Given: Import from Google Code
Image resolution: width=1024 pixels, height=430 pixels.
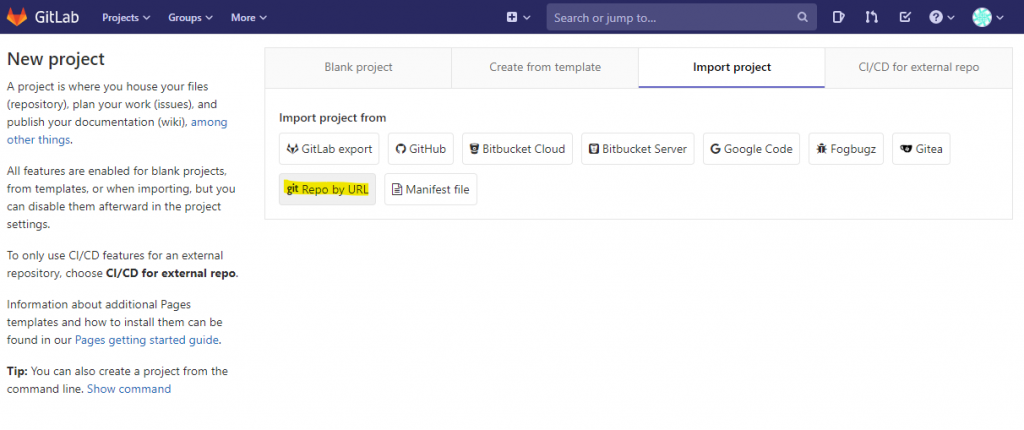Looking at the screenshot, I should (752, 149).
